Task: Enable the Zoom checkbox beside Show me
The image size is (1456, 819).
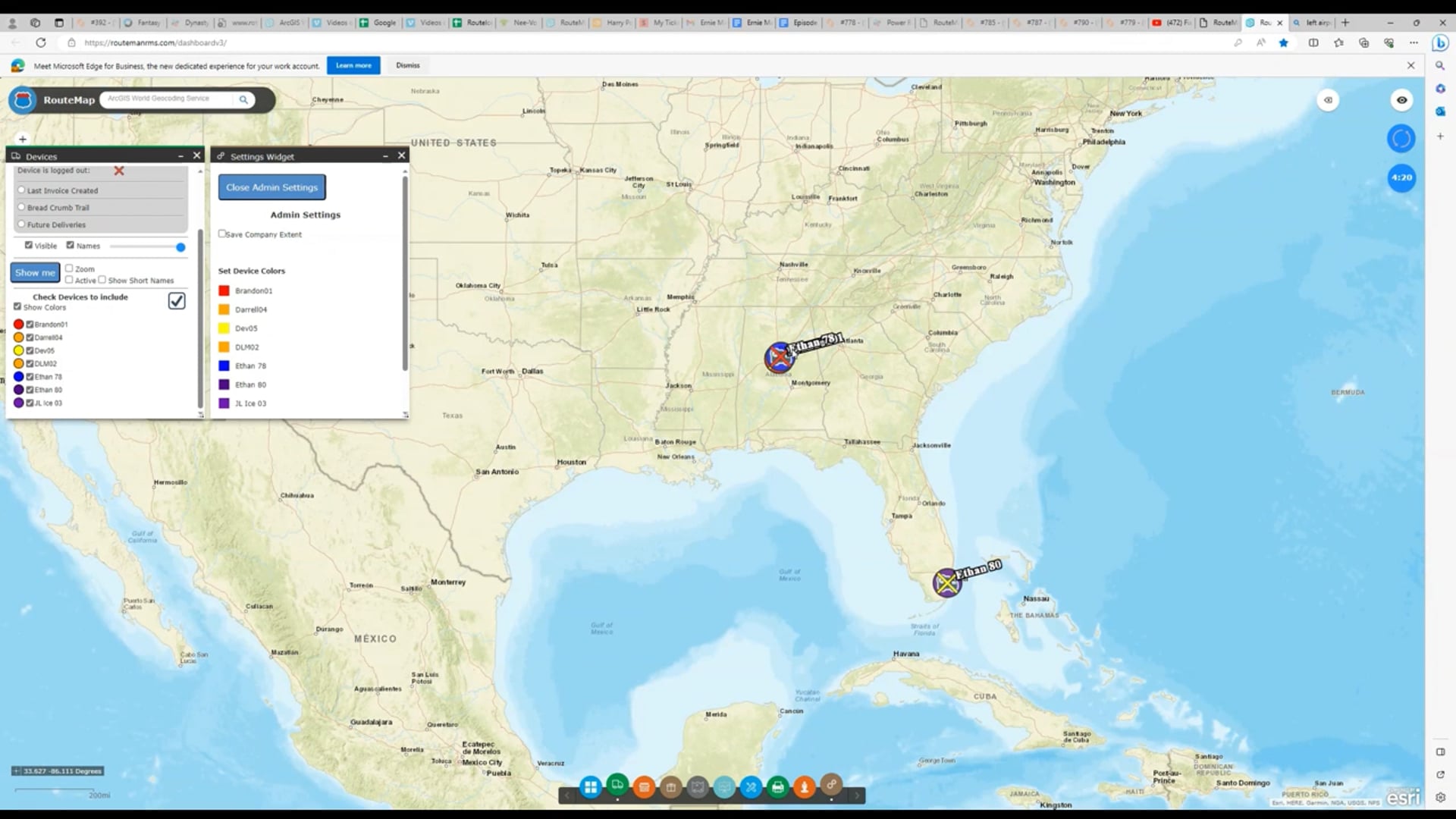Action: (x=69, y=268)
